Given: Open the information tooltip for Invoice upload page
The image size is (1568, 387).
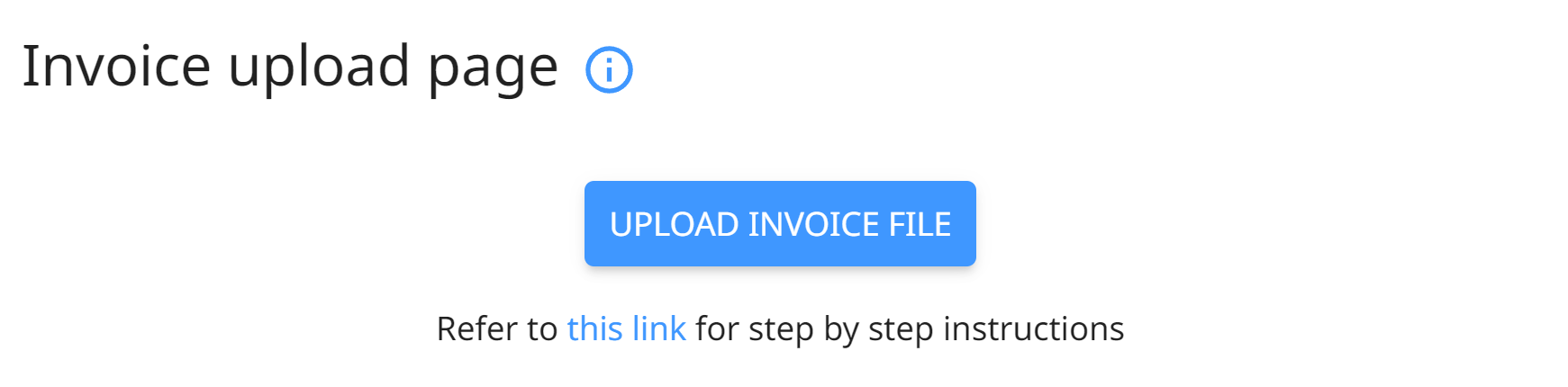Looking at the screenshot, I should click(610, 70).
